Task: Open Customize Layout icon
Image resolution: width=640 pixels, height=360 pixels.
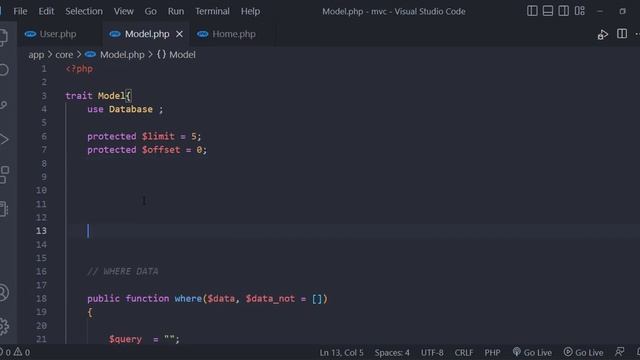Action: [580, 11]
